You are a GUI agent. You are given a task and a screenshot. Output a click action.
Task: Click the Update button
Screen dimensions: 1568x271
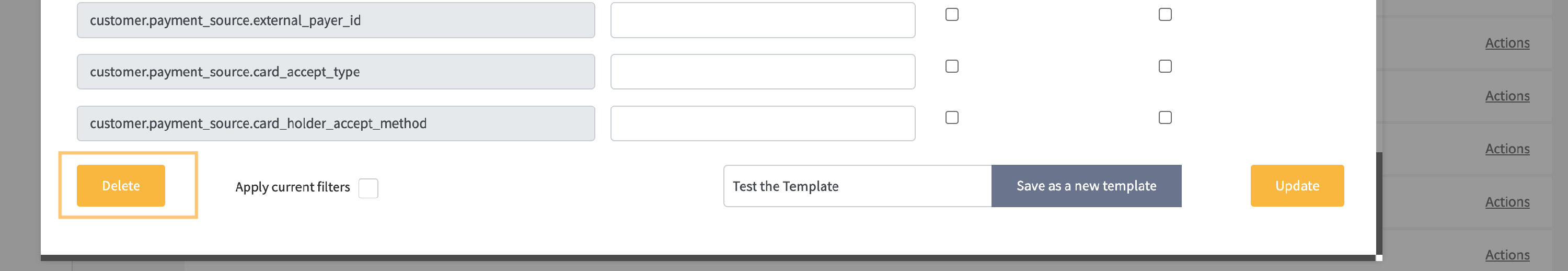(x=1297, y=186)
